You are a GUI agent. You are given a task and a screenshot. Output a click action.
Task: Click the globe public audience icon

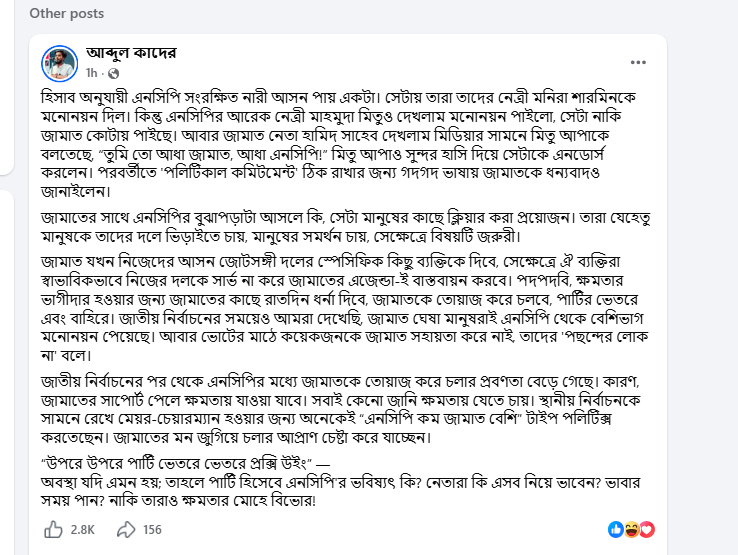coord(112,74)
